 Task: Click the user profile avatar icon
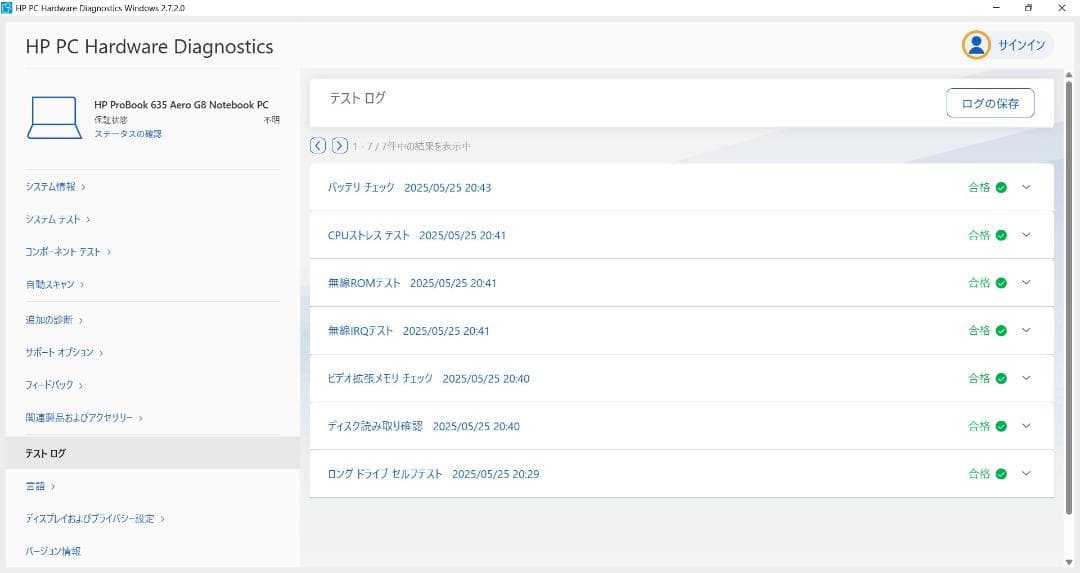pos(976,45)
